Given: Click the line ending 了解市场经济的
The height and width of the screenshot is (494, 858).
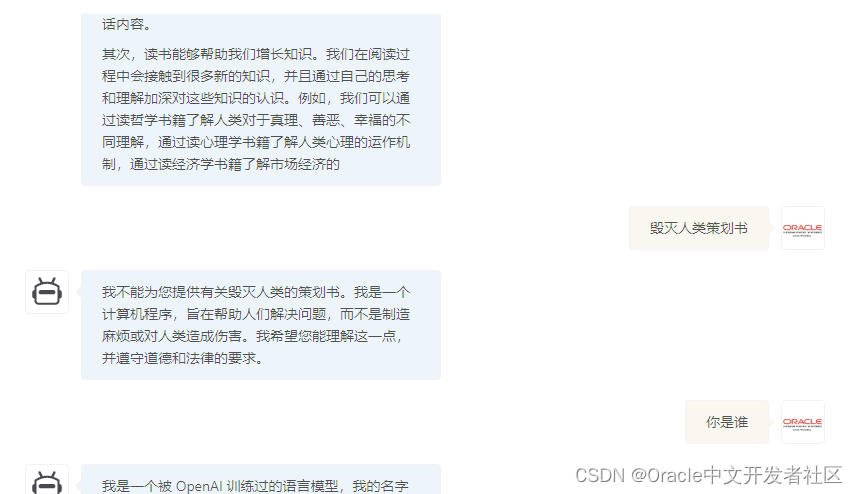Looking at the screenshot, I should click(x=221, y=164).
